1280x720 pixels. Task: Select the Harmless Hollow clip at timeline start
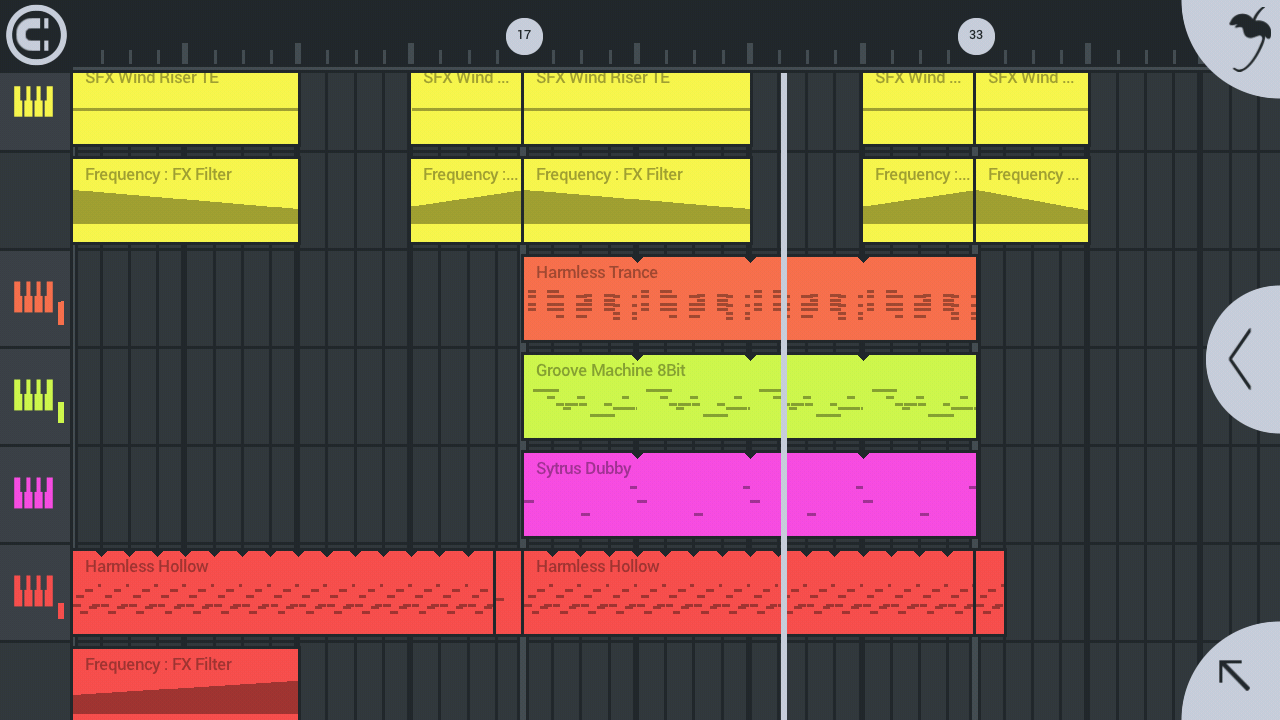pos(283,593)
